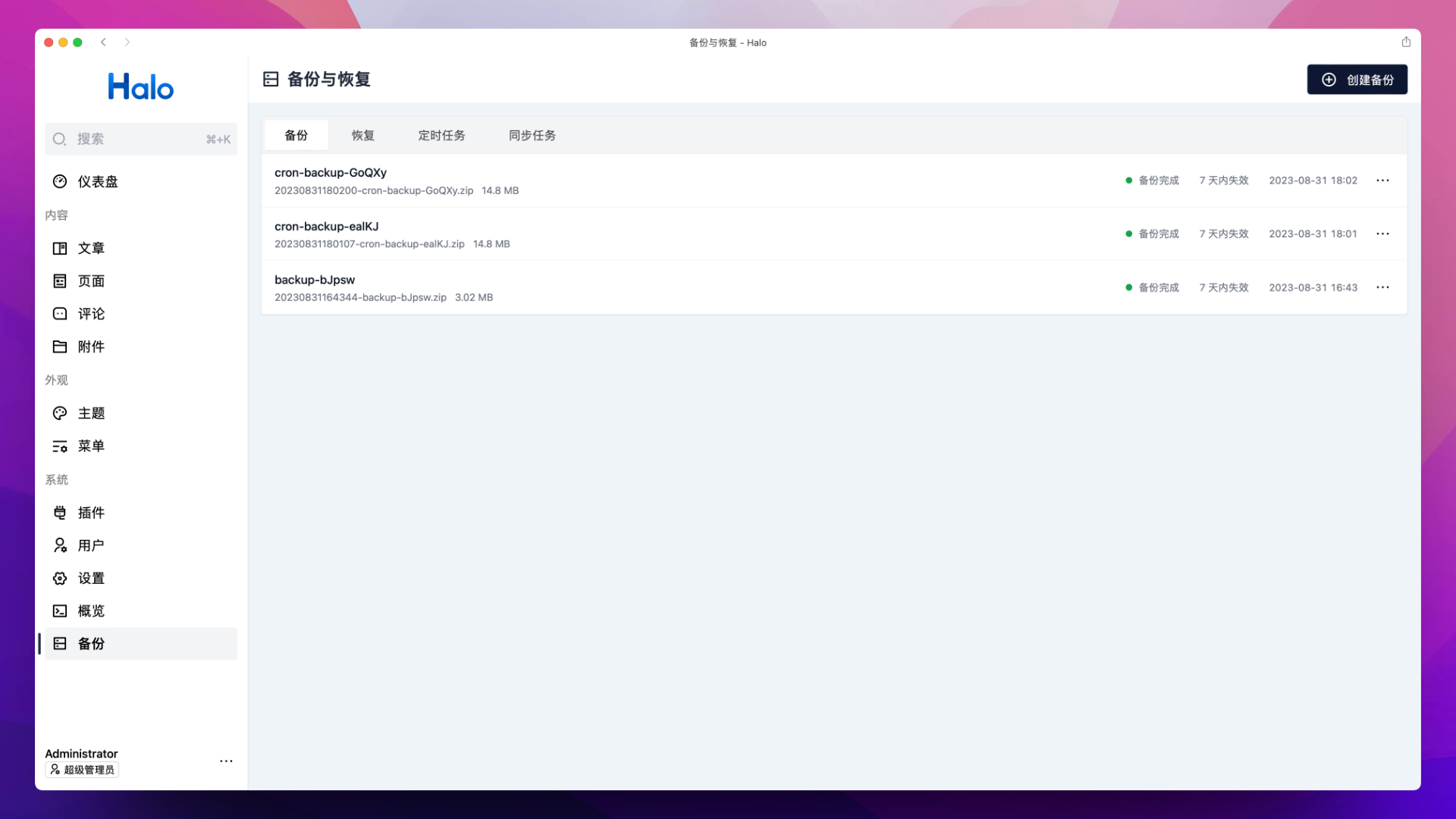Image resolution: width=1456 pixels, height=819 pixels.
Task: Click the 搜索 search input field
Action: tap(140, 139)
